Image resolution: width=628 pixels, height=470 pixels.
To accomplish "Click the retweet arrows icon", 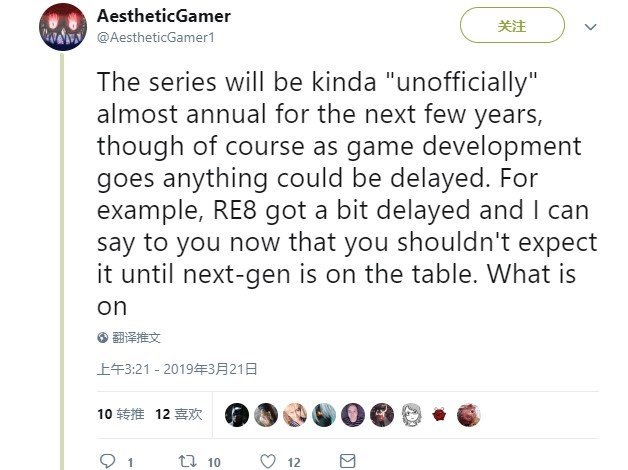I will (x=187, y=461).
